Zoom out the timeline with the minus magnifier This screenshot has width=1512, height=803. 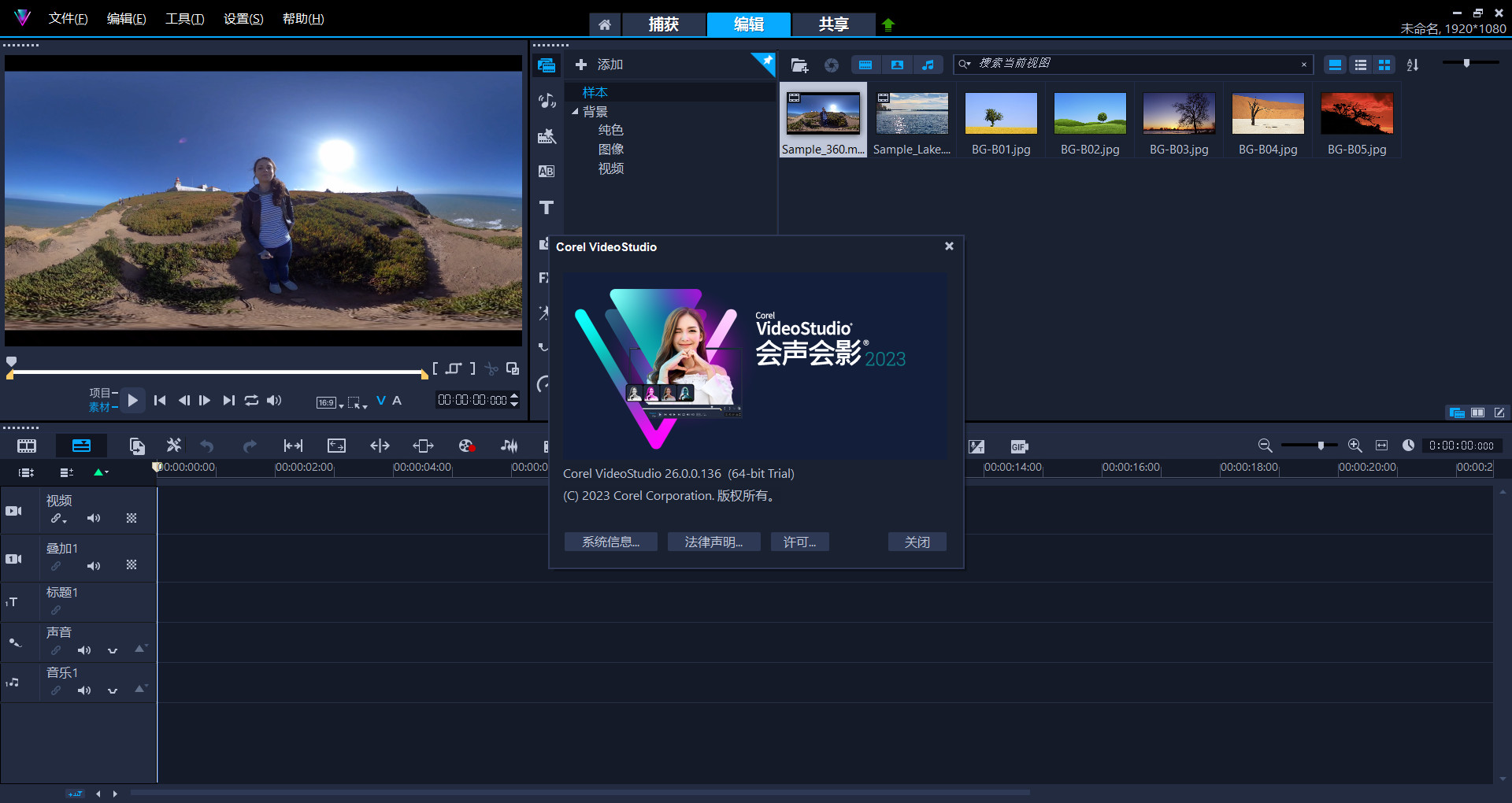1265,446
